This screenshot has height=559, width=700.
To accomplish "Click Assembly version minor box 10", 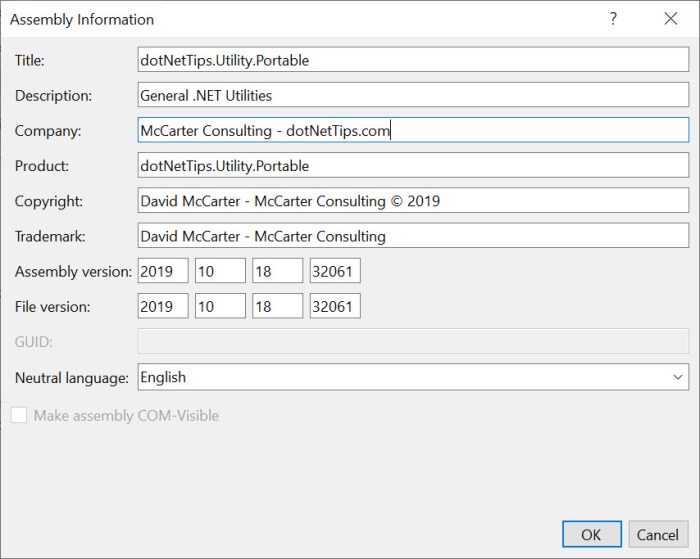I will pyautogui.click(x=220, y=271).
